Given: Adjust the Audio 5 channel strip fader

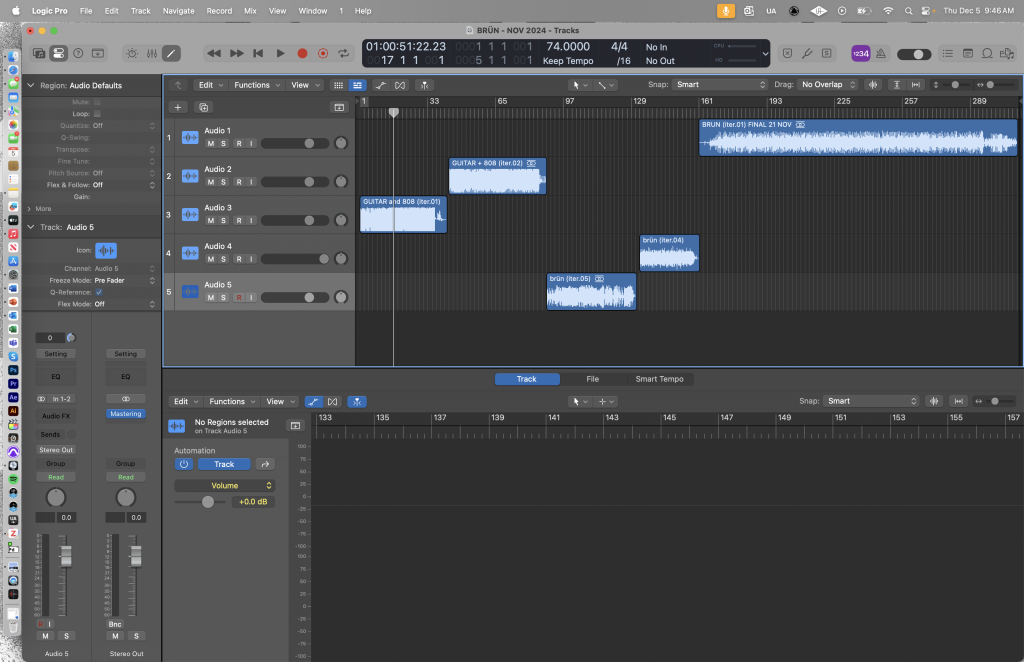Looking at the screenshot, I should [66, 556].
